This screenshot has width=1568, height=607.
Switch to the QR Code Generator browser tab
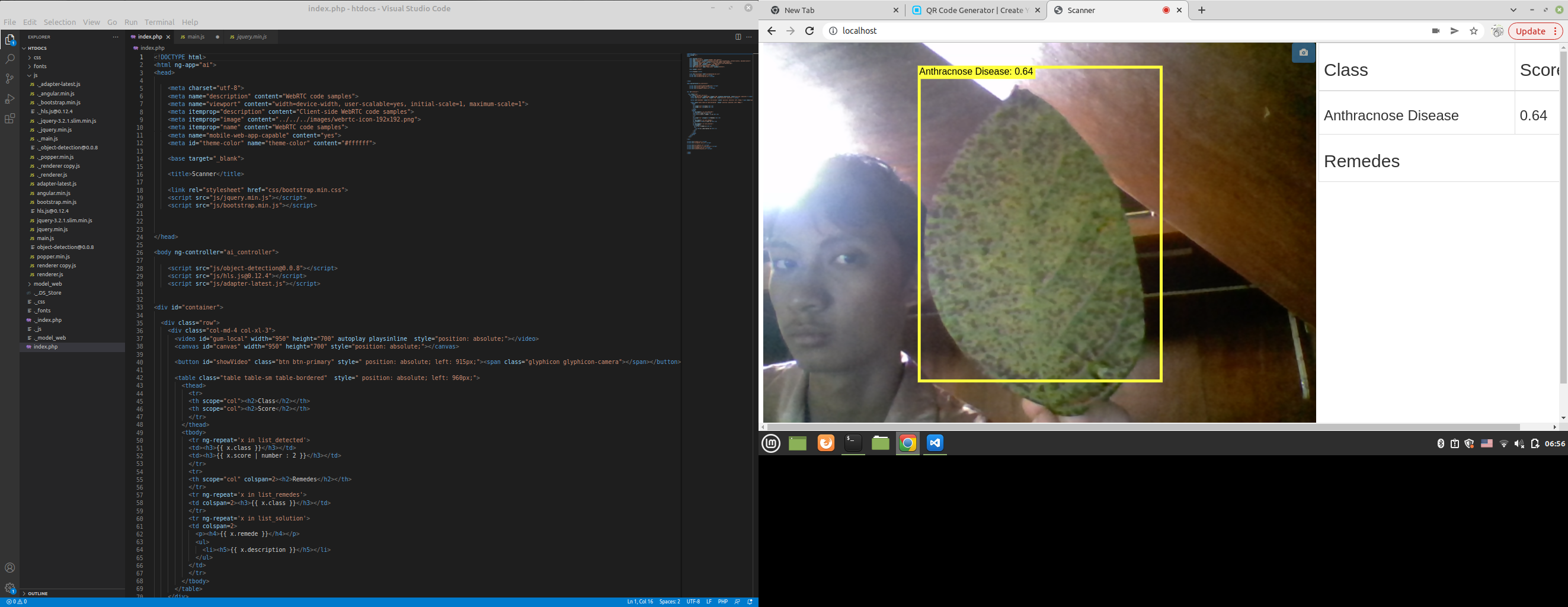coord(976,10)
